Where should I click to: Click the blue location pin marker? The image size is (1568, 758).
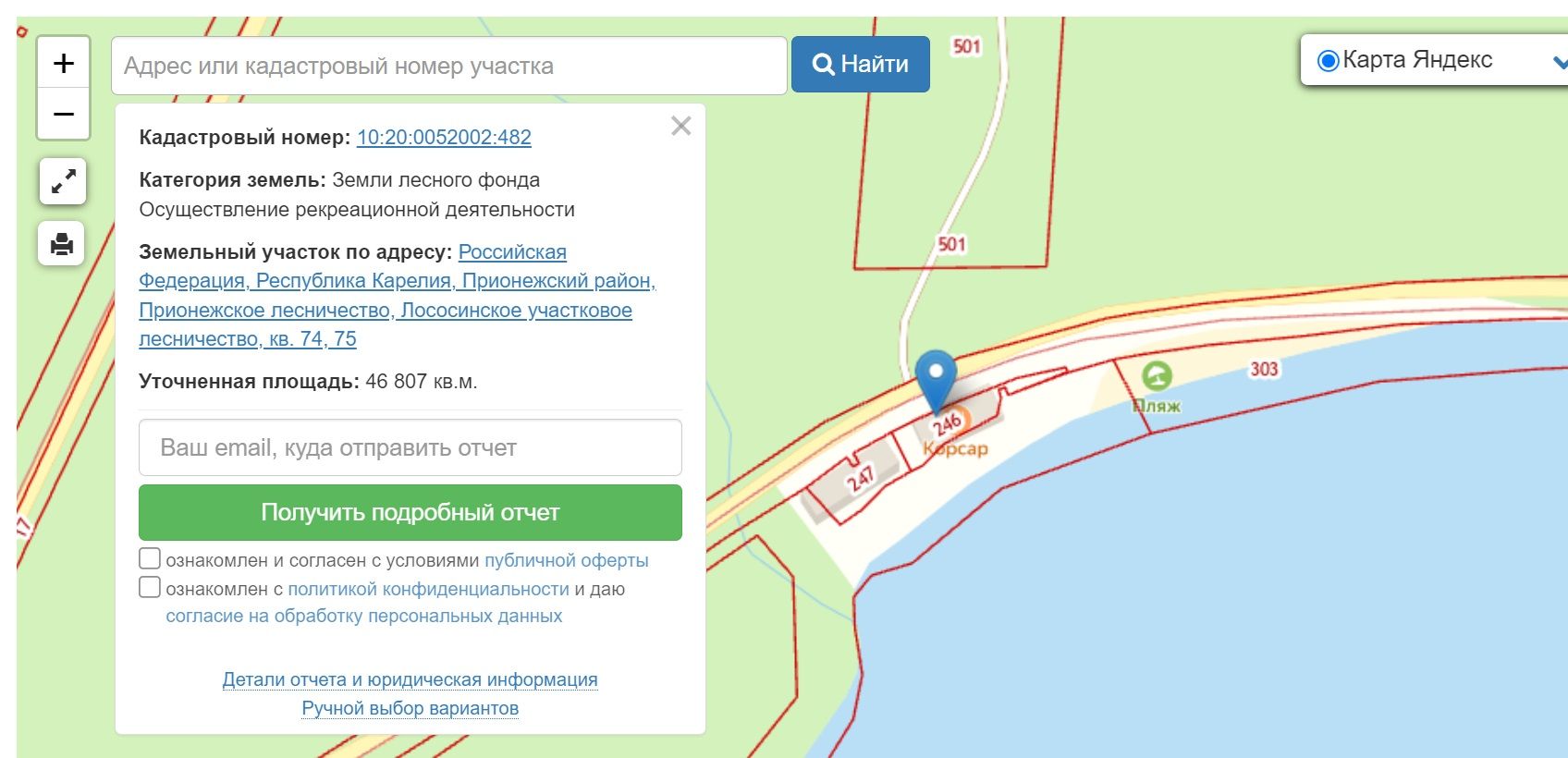coord(936,374)
